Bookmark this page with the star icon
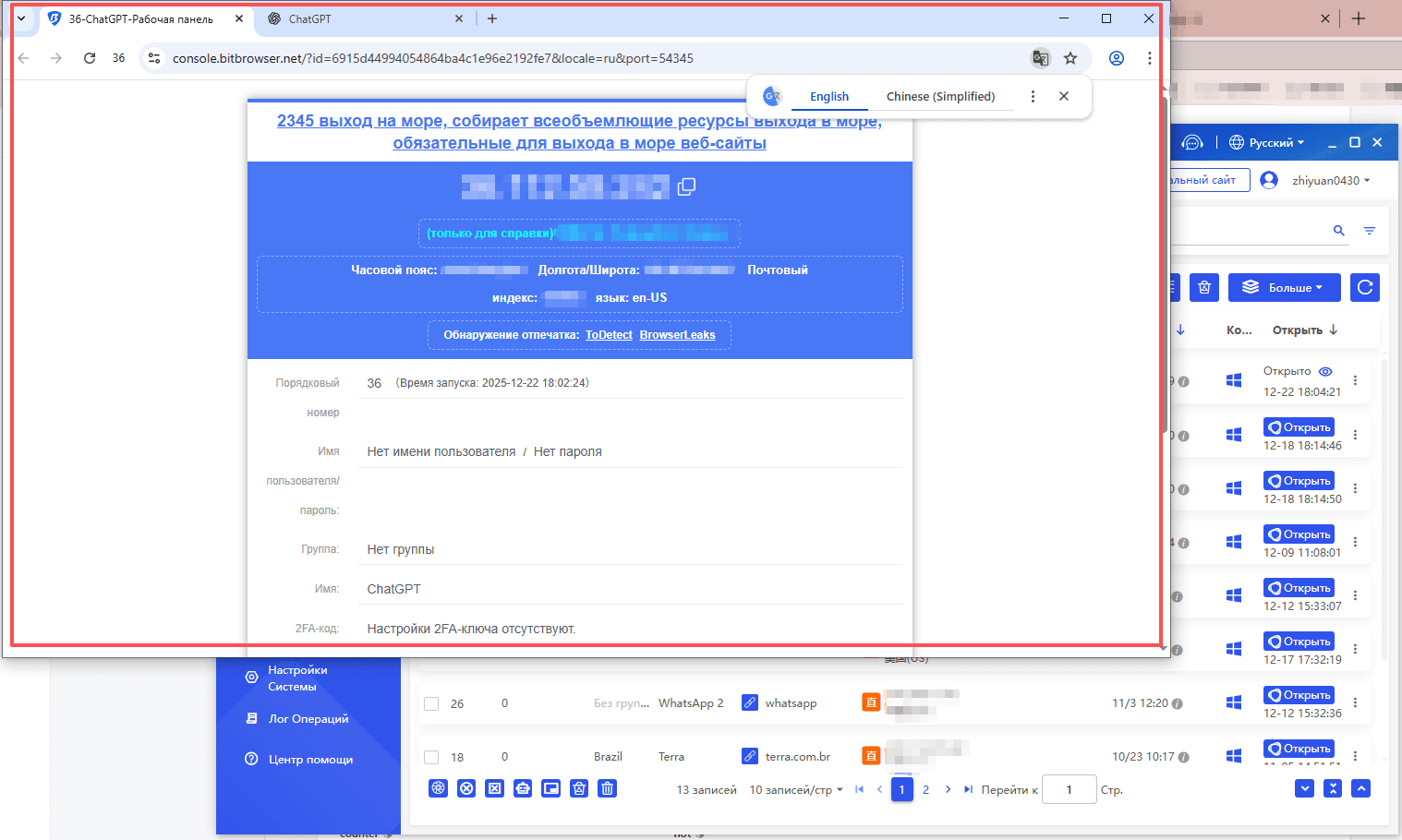This screenshot has height=840, width=1402. (1070, 58)
